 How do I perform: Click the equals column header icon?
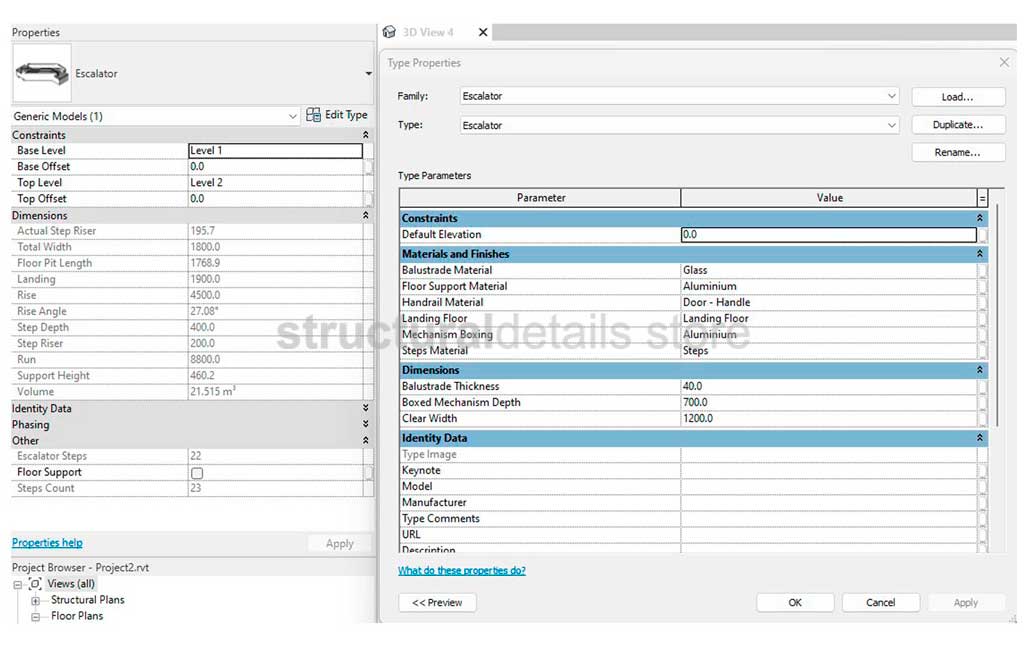coord(982,198)
